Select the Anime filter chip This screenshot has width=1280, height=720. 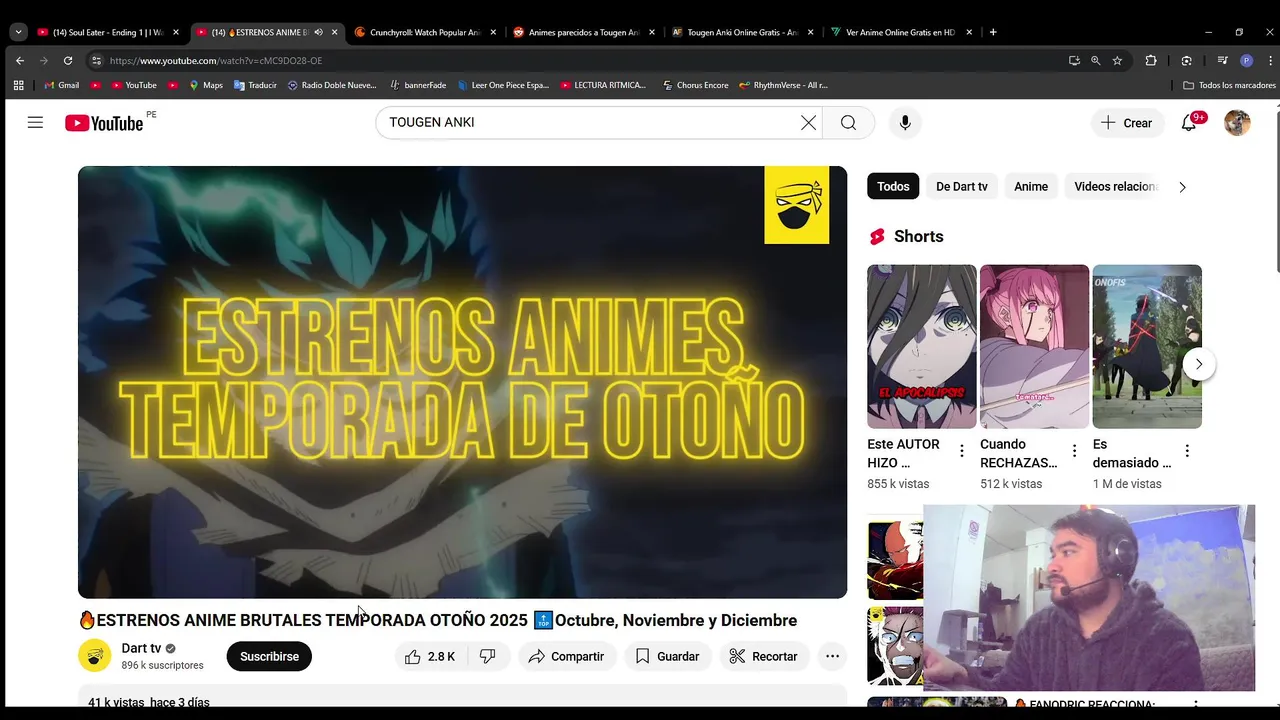point(1031,186)
